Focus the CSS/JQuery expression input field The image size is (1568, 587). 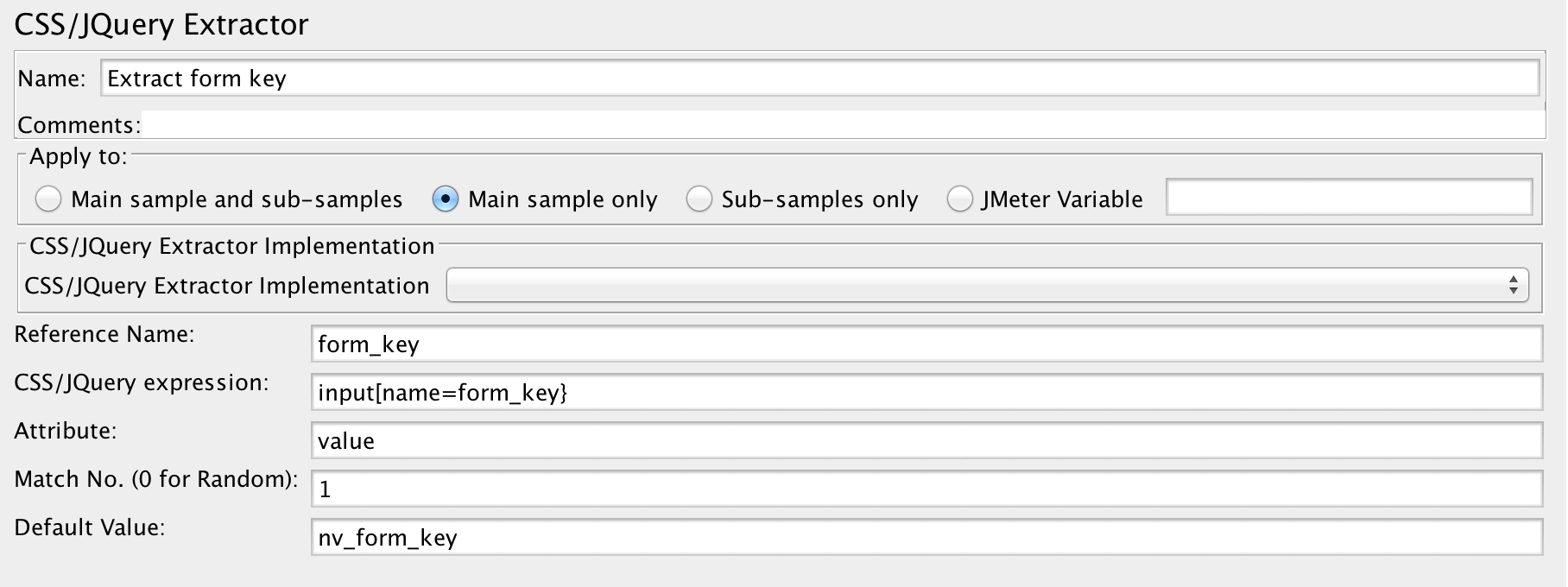click(x=926, y=393)
